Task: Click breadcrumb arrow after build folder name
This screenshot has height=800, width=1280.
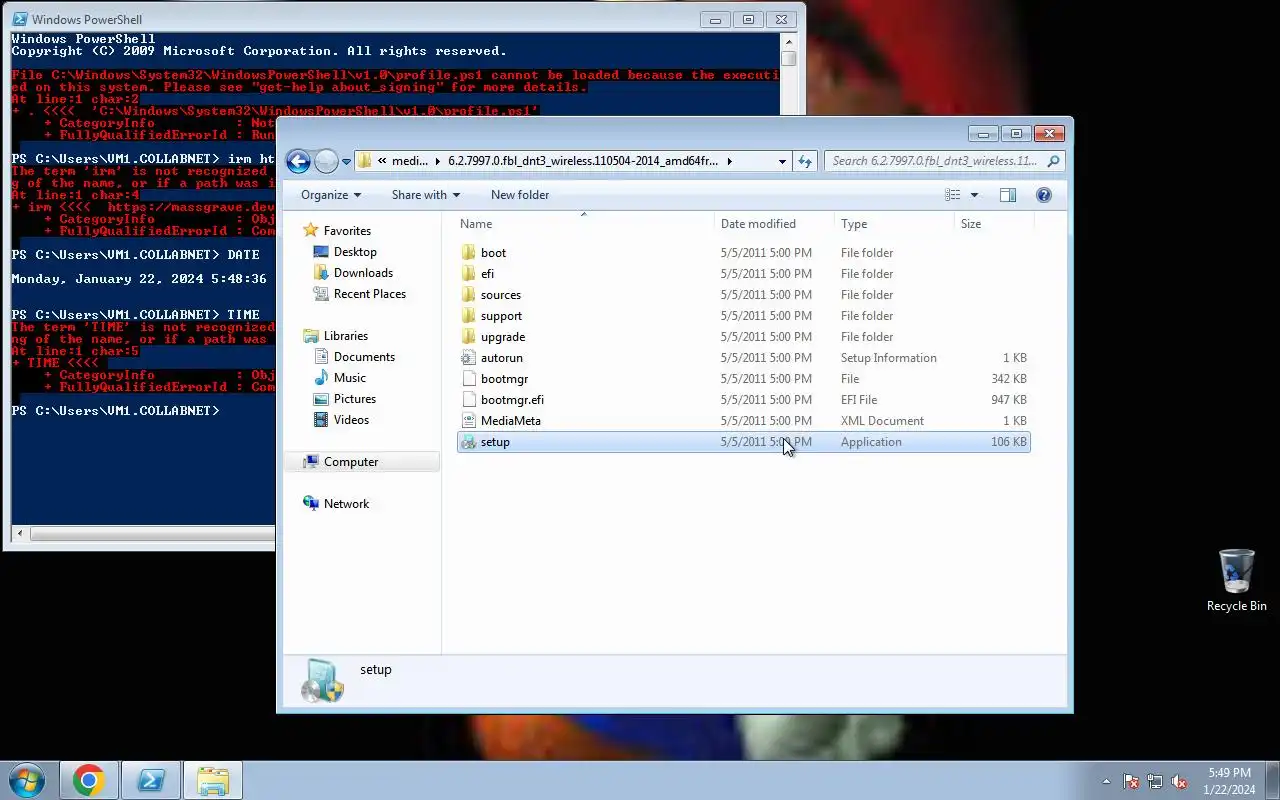Action: pyautogui.click(x=729, y=161)
